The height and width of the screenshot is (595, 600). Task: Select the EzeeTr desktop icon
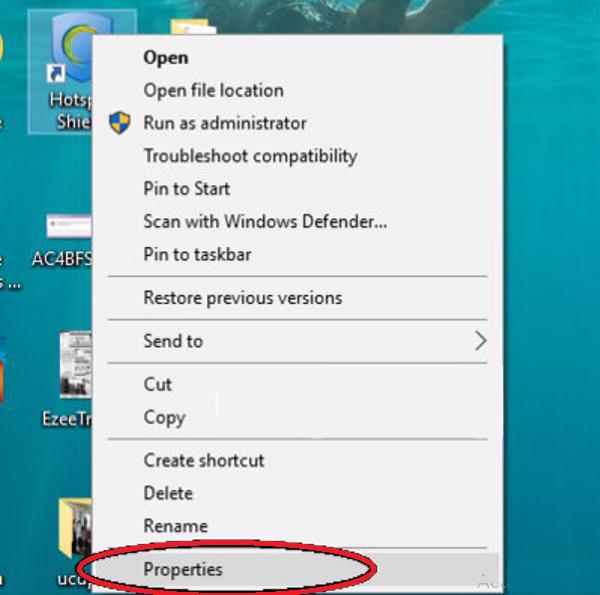(72, 365)
